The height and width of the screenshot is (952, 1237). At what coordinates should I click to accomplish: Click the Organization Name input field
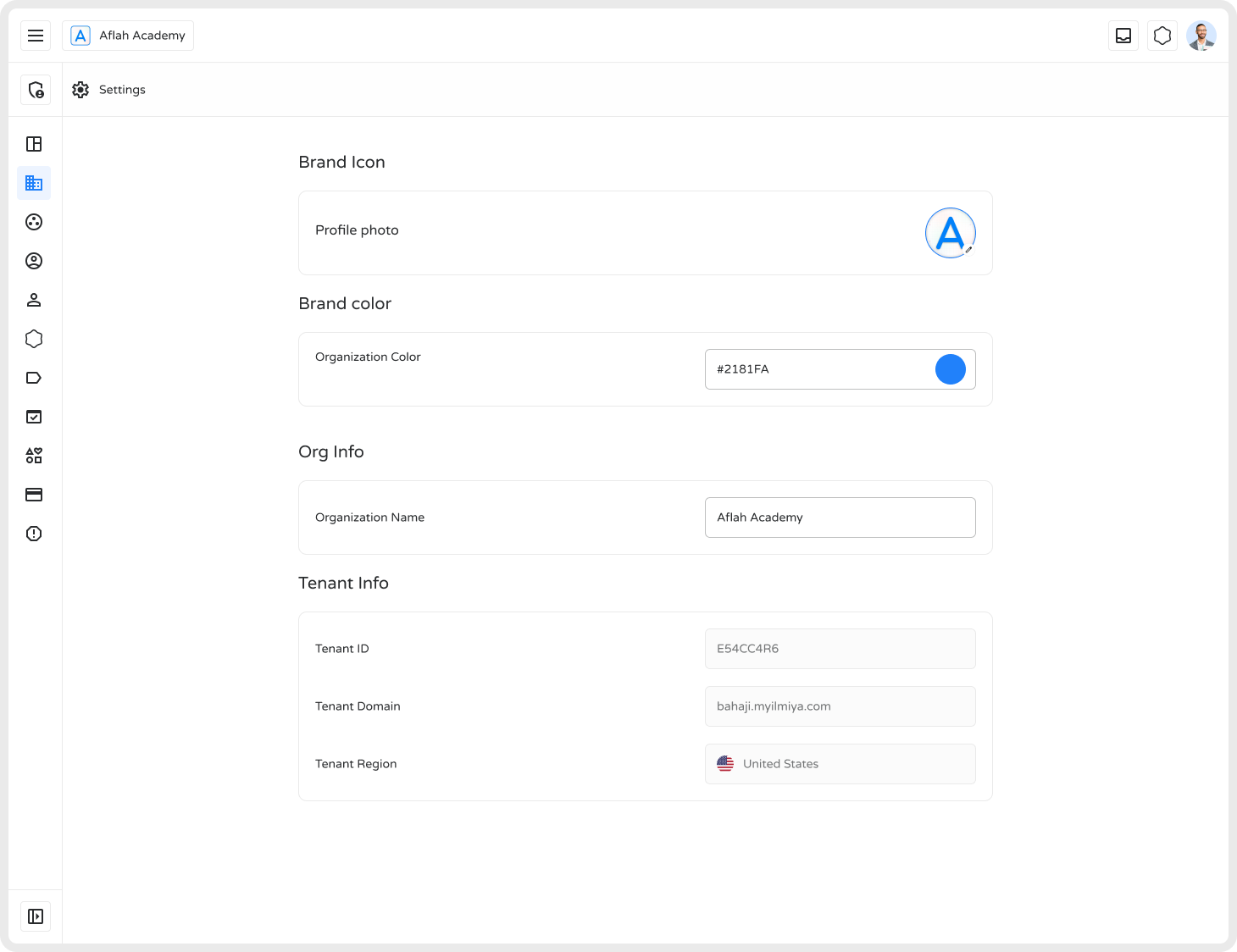click(x=840, y=518)
